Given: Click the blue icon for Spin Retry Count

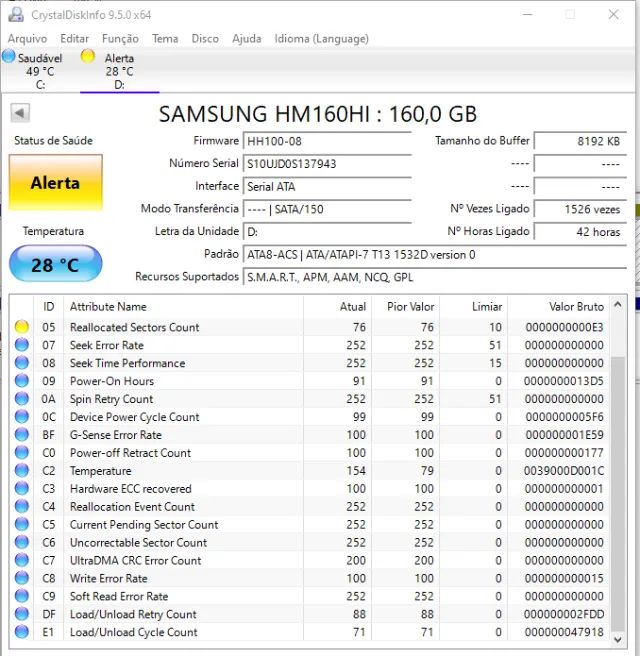Looking at the screenshot, I should (22, 399).
